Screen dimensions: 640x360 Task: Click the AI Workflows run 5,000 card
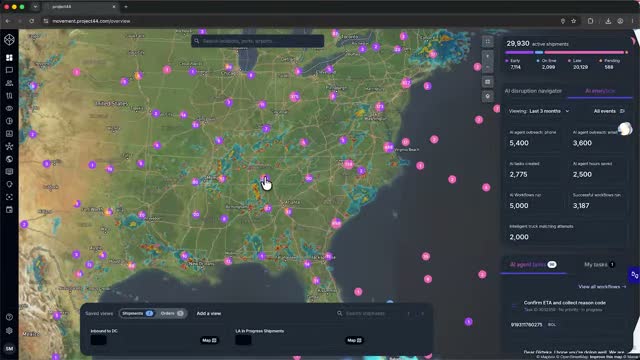click(x=534, y=202)
